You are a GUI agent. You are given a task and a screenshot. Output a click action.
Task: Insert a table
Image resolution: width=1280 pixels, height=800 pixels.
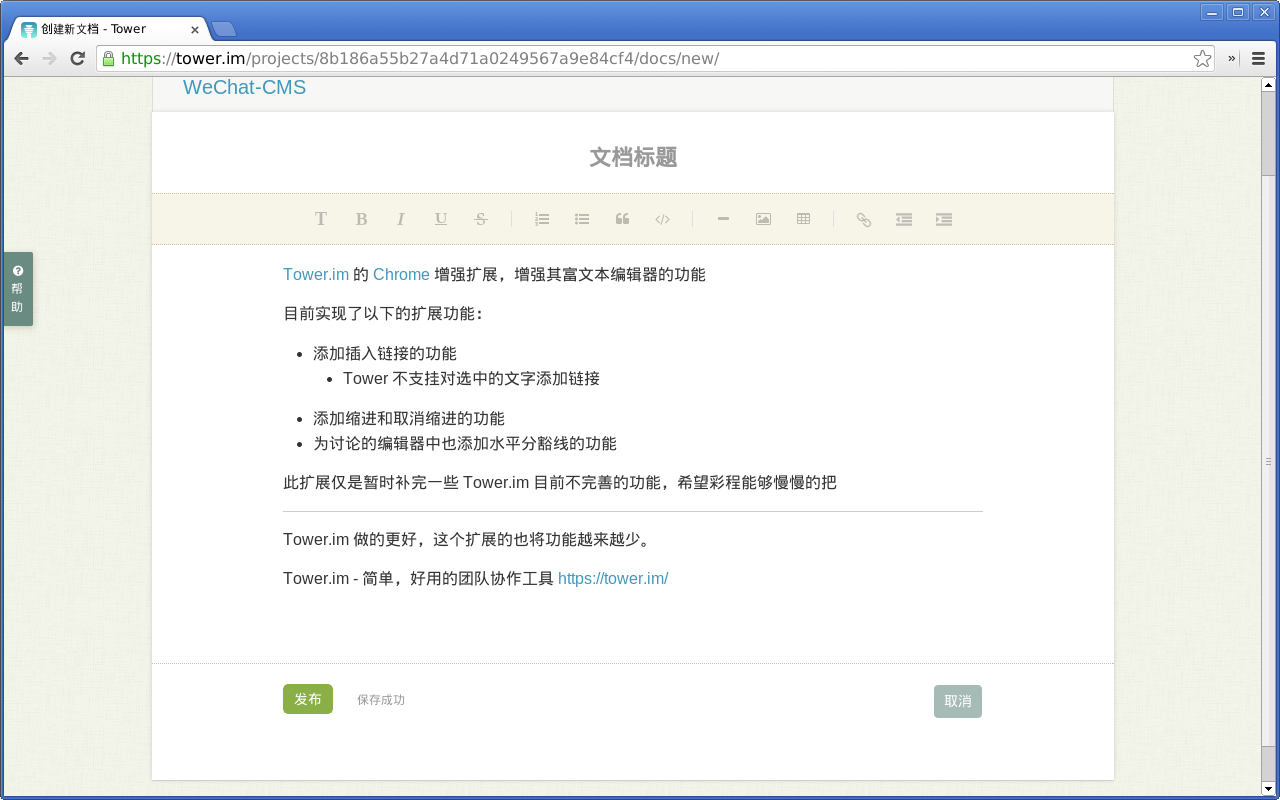pos(803,219)
